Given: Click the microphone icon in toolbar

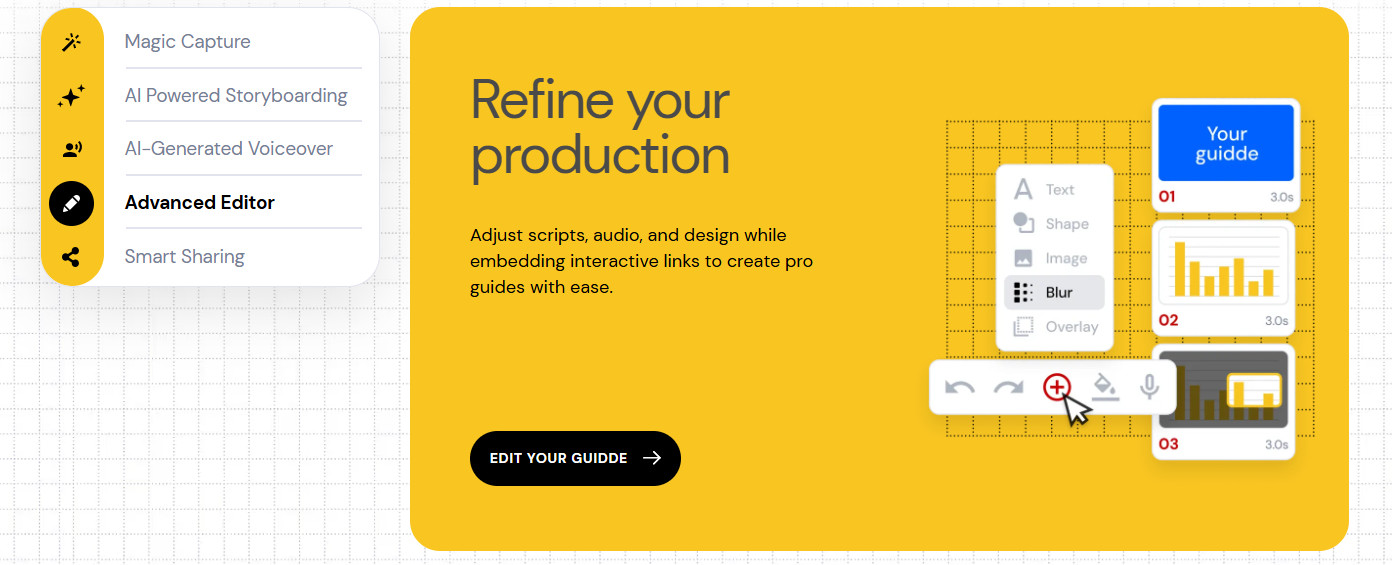Looking at the screenshot, I should [1150, 387].
